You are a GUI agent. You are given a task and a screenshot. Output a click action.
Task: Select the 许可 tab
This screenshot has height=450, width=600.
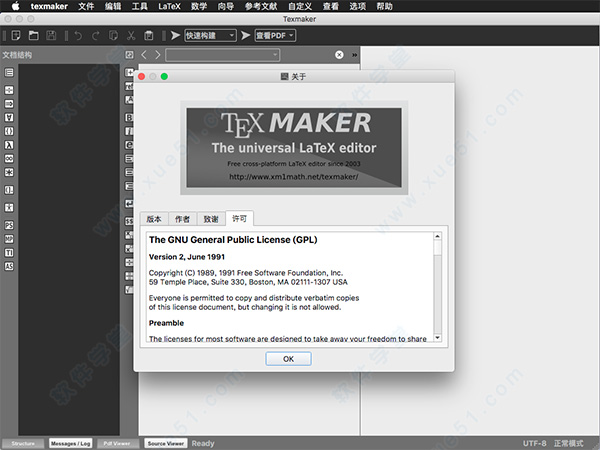[240, 218]
